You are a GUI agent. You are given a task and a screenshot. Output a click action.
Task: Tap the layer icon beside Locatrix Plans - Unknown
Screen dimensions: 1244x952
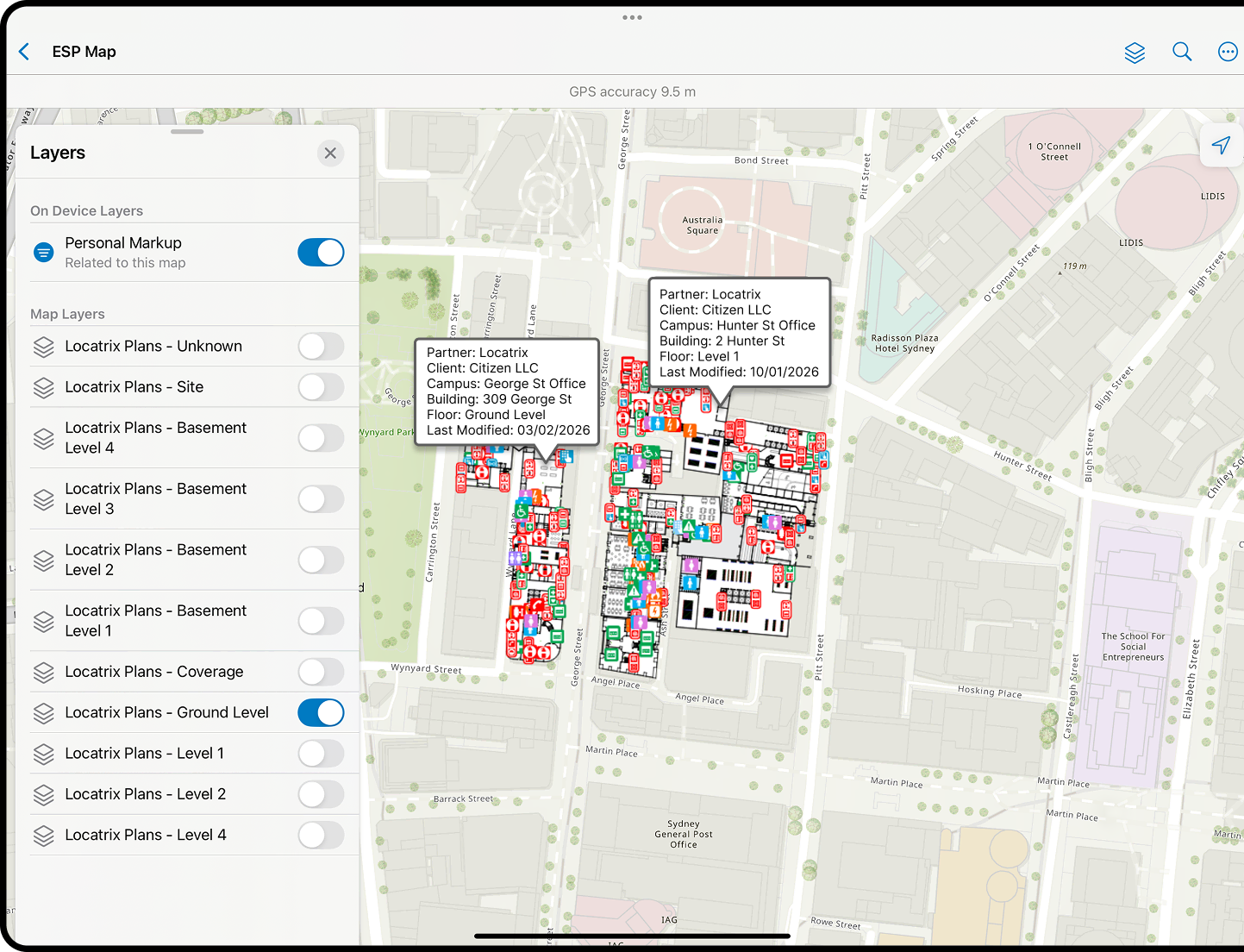(x=44, y=346)
